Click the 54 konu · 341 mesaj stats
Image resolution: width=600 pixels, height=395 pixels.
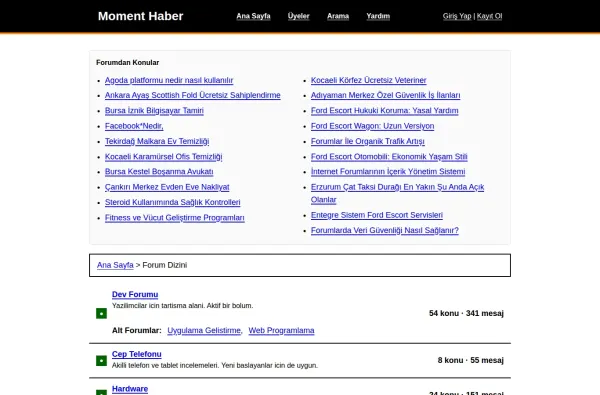click(x=466, y=313)
